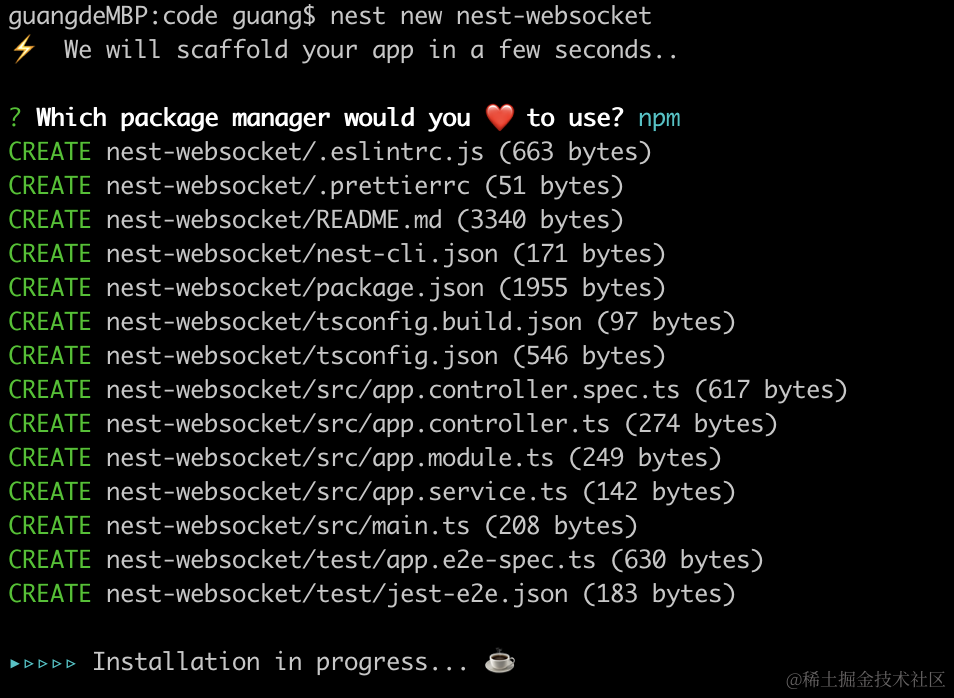
Task: Click the app.controller.spec.ts file path
Action: click(x=393, y=390)
